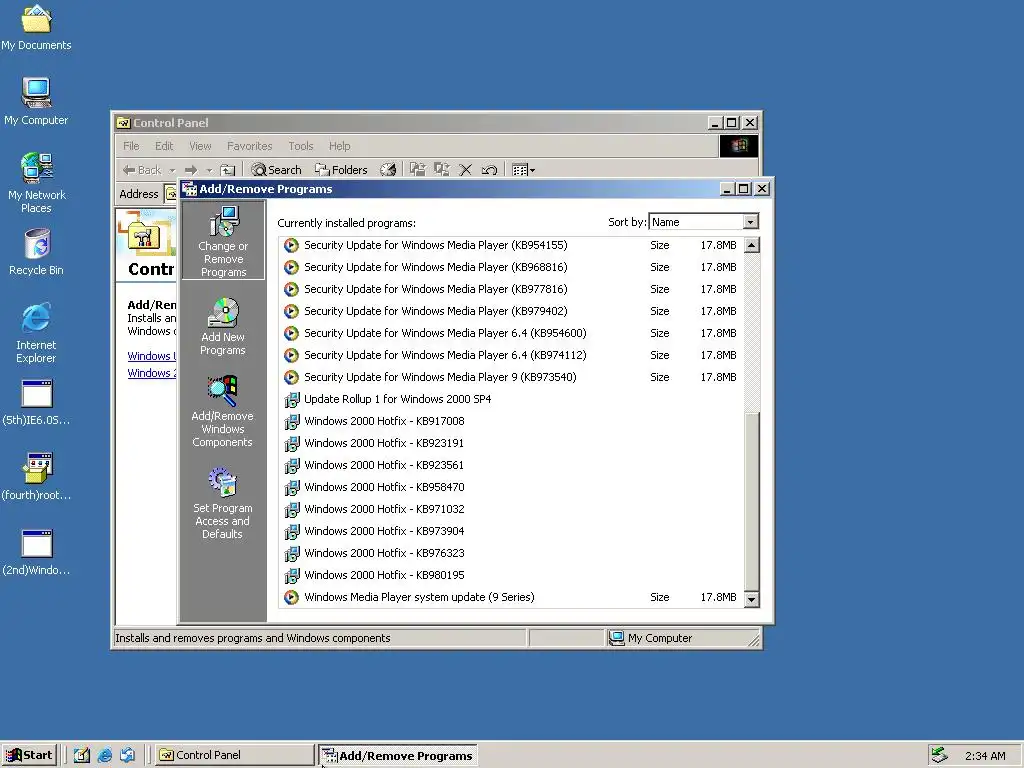Click scroll up arrow of programs list

[x=752, y=246]
